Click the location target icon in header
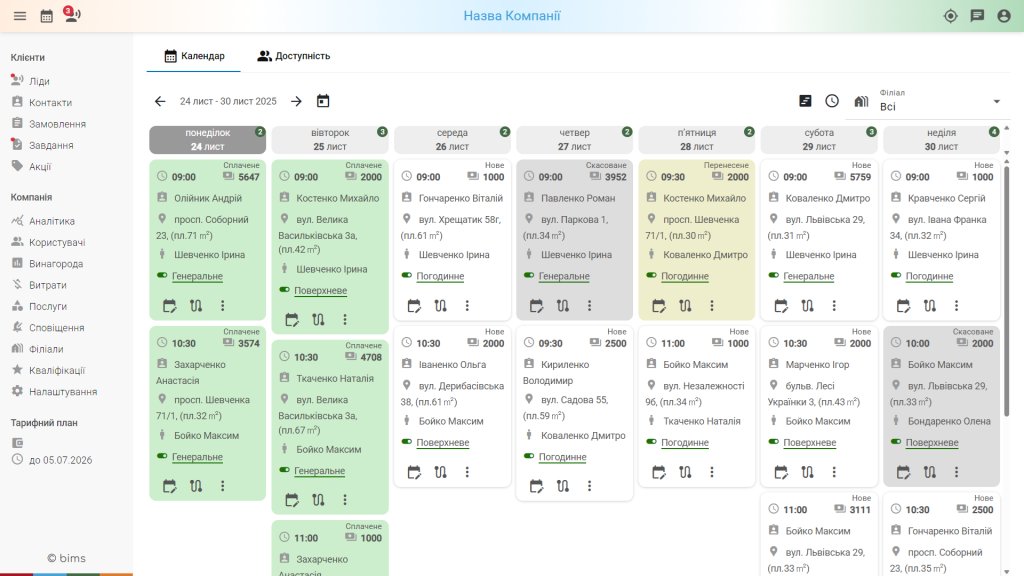Image resolution: width=1024 pixels, height=576 pixels. click(950, 16)
